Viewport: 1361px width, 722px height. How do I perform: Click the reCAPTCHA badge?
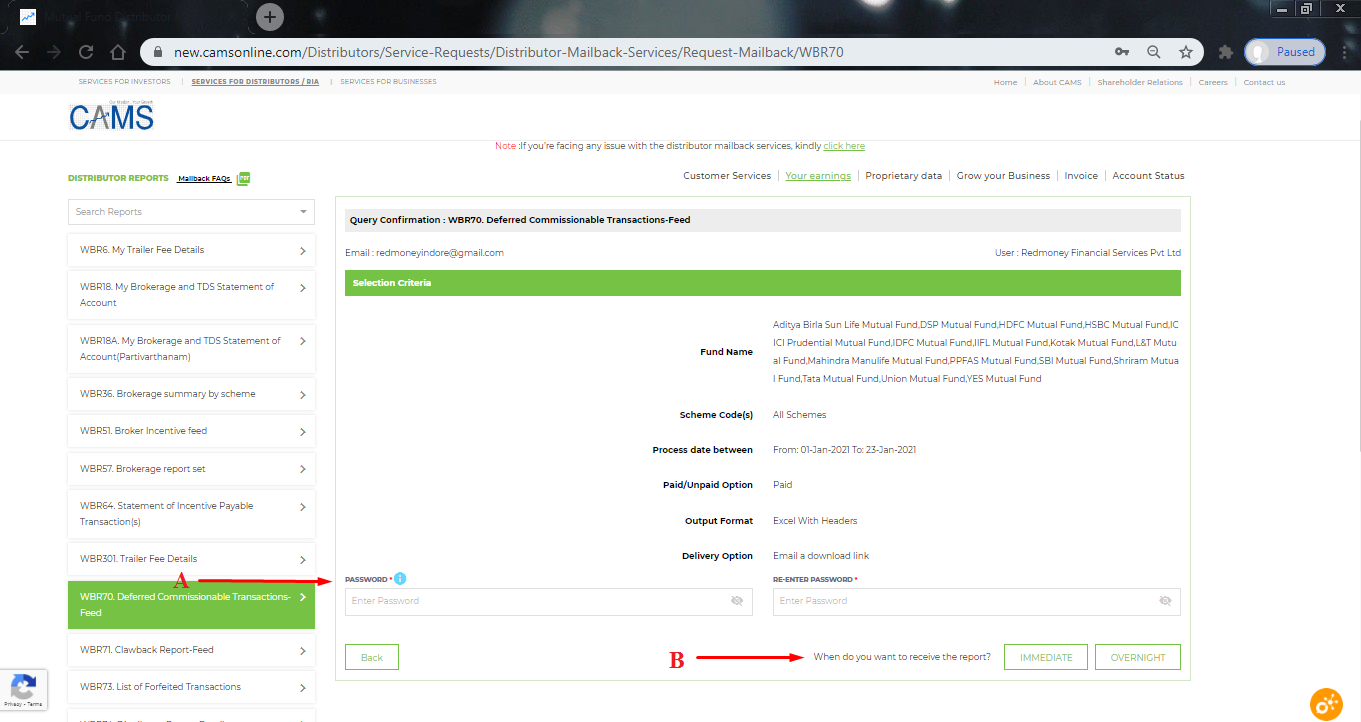pyautogui.click(x=23, y=690)
